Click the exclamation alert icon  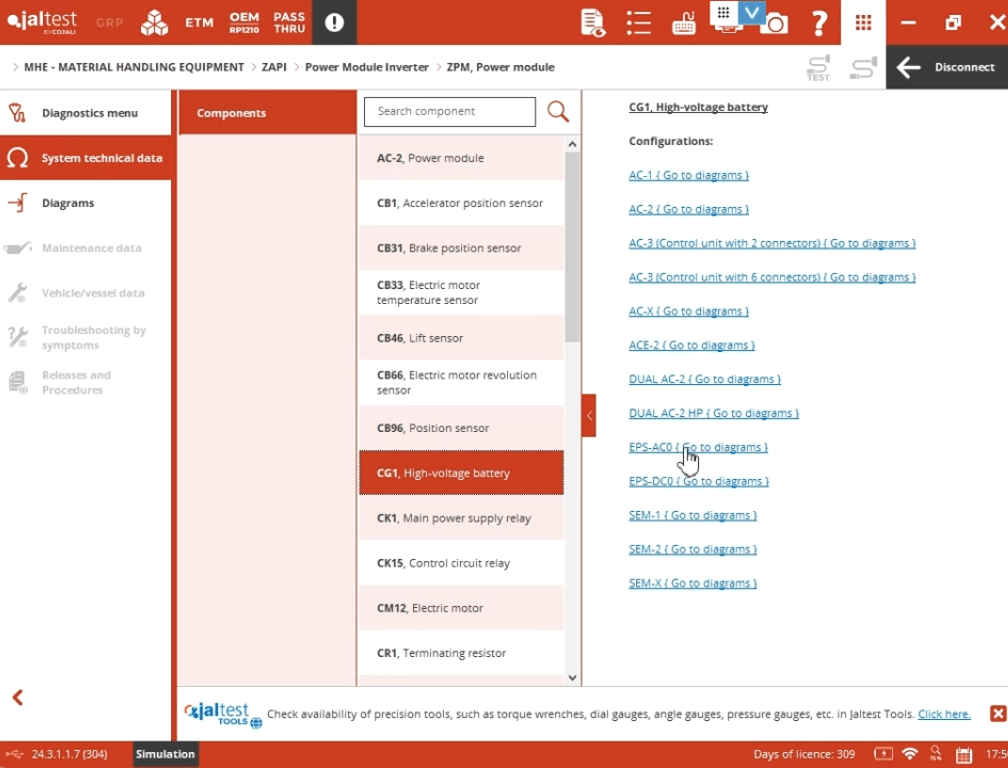tap(334, 22)
